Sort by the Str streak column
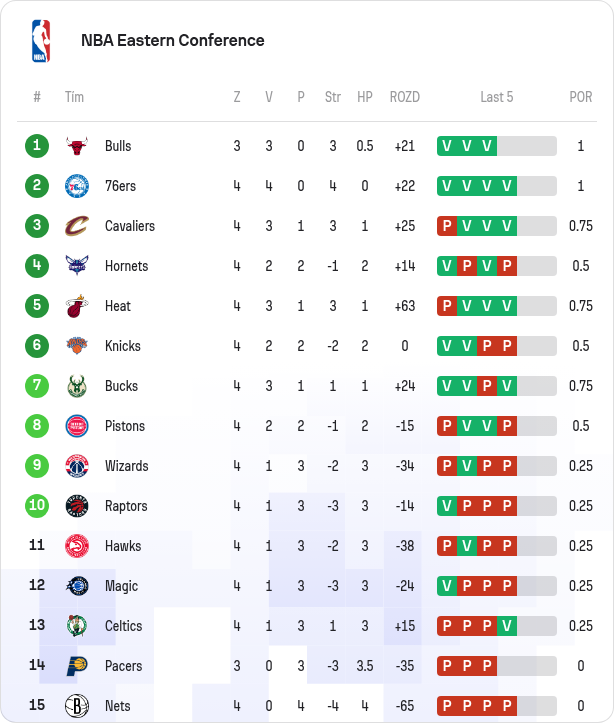The width and height of the screenshot is (614, 723). 333,97
